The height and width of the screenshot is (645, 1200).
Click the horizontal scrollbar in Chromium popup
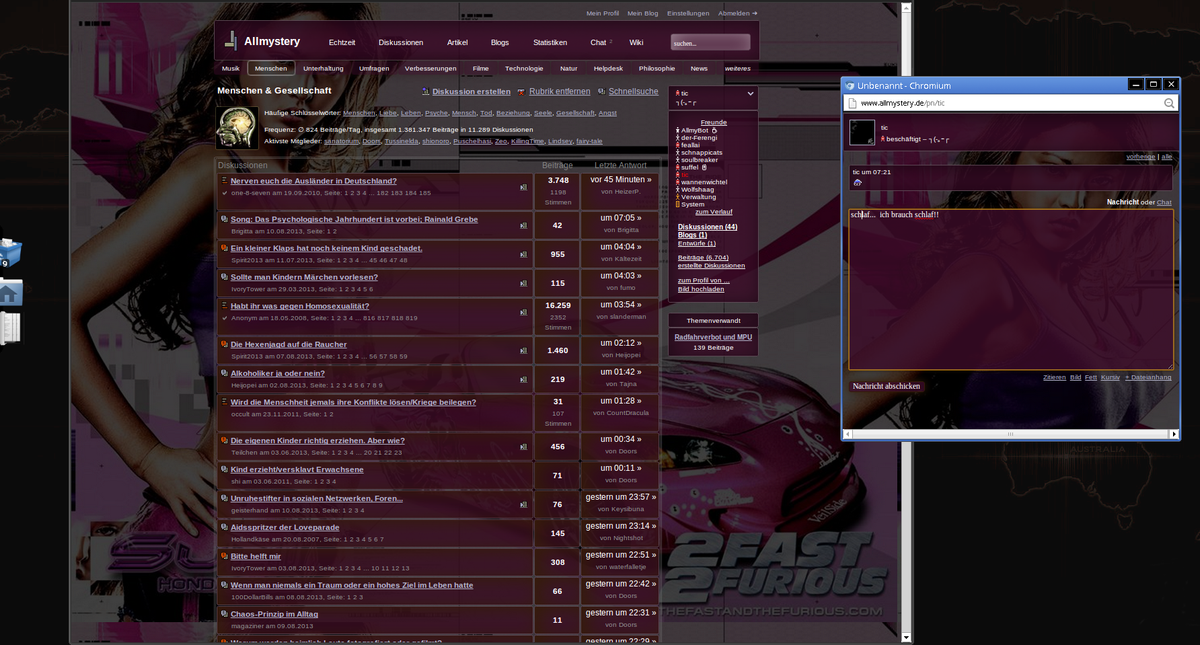[x=1009, y=434]
